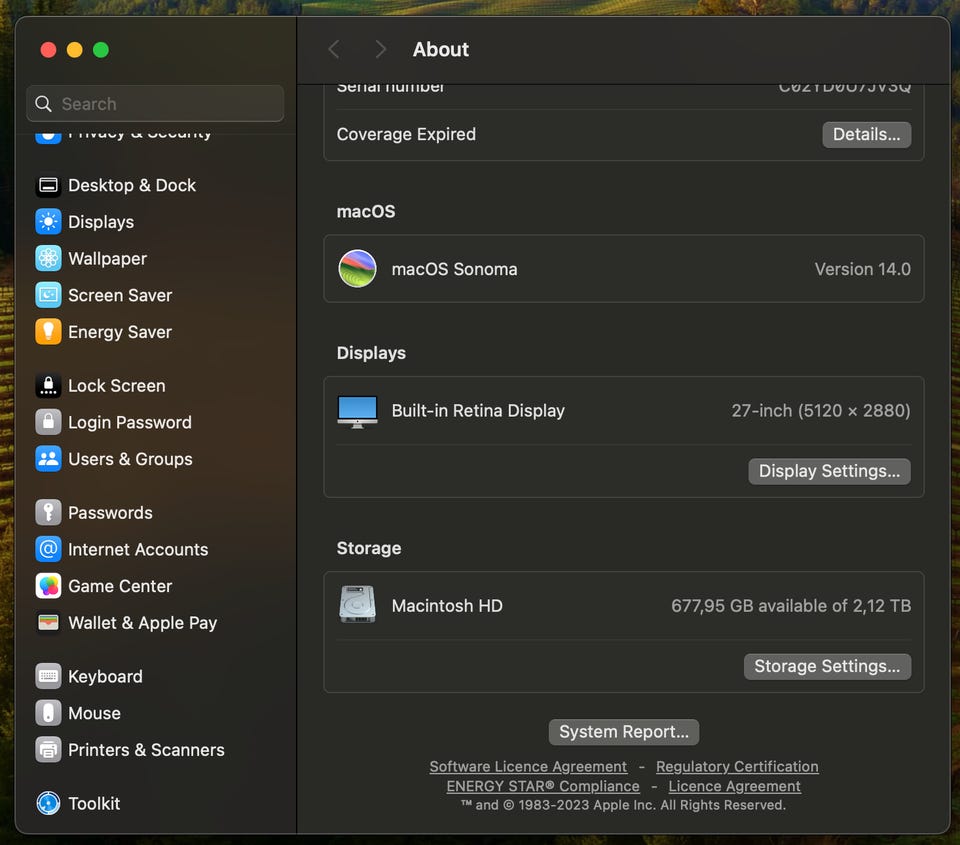Click the Keyboard icon in sidebar
The height and width of the screenshot is (845, 960).
[x=48, y=676]
